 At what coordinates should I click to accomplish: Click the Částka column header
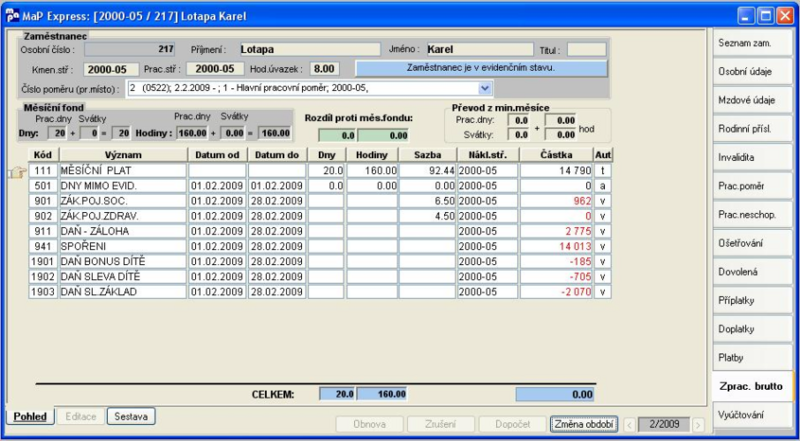pyautogui.click(x=556, y=155)
